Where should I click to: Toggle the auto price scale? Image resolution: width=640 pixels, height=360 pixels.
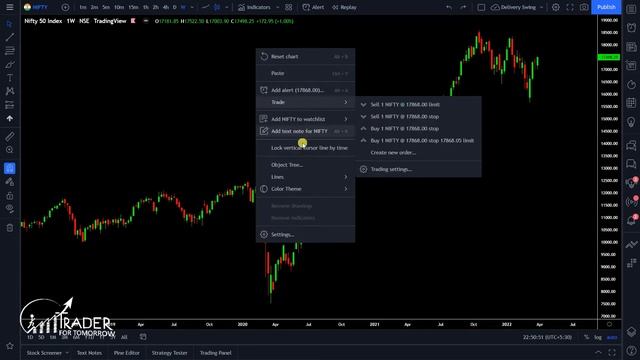(612, 337)
